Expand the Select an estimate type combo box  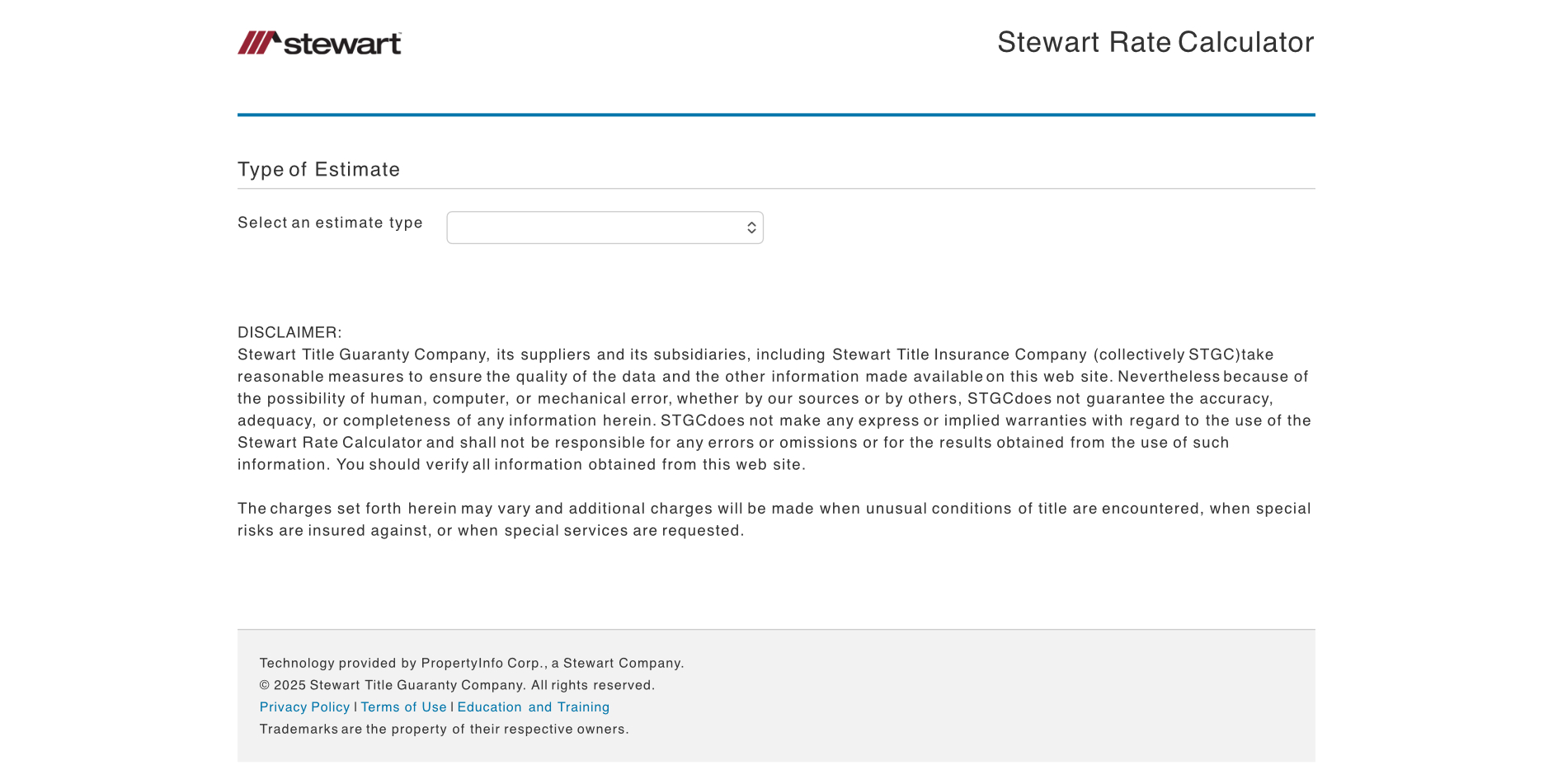point(605,227)
